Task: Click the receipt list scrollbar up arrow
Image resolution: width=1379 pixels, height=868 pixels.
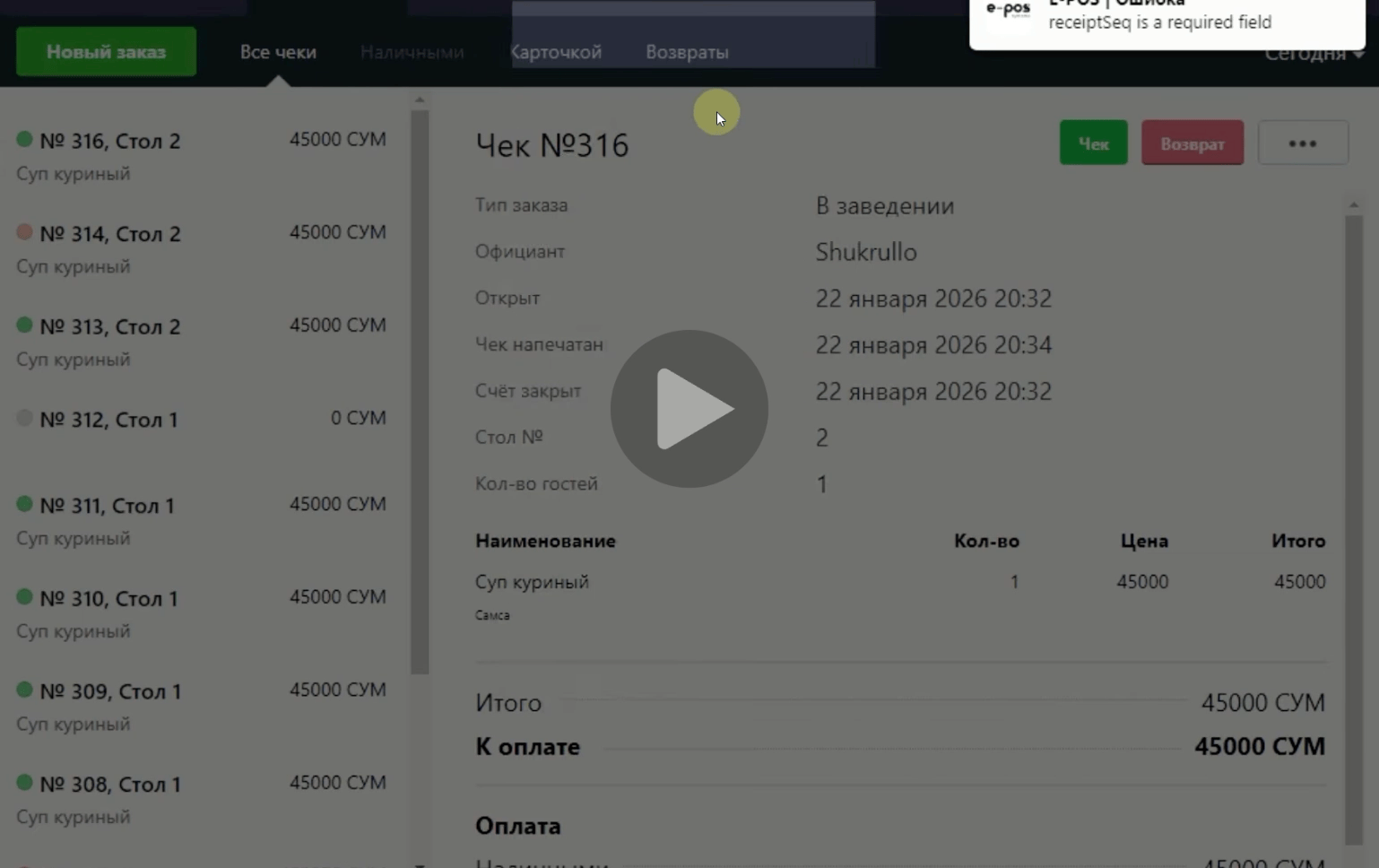Action: click(x=420, y=100)
